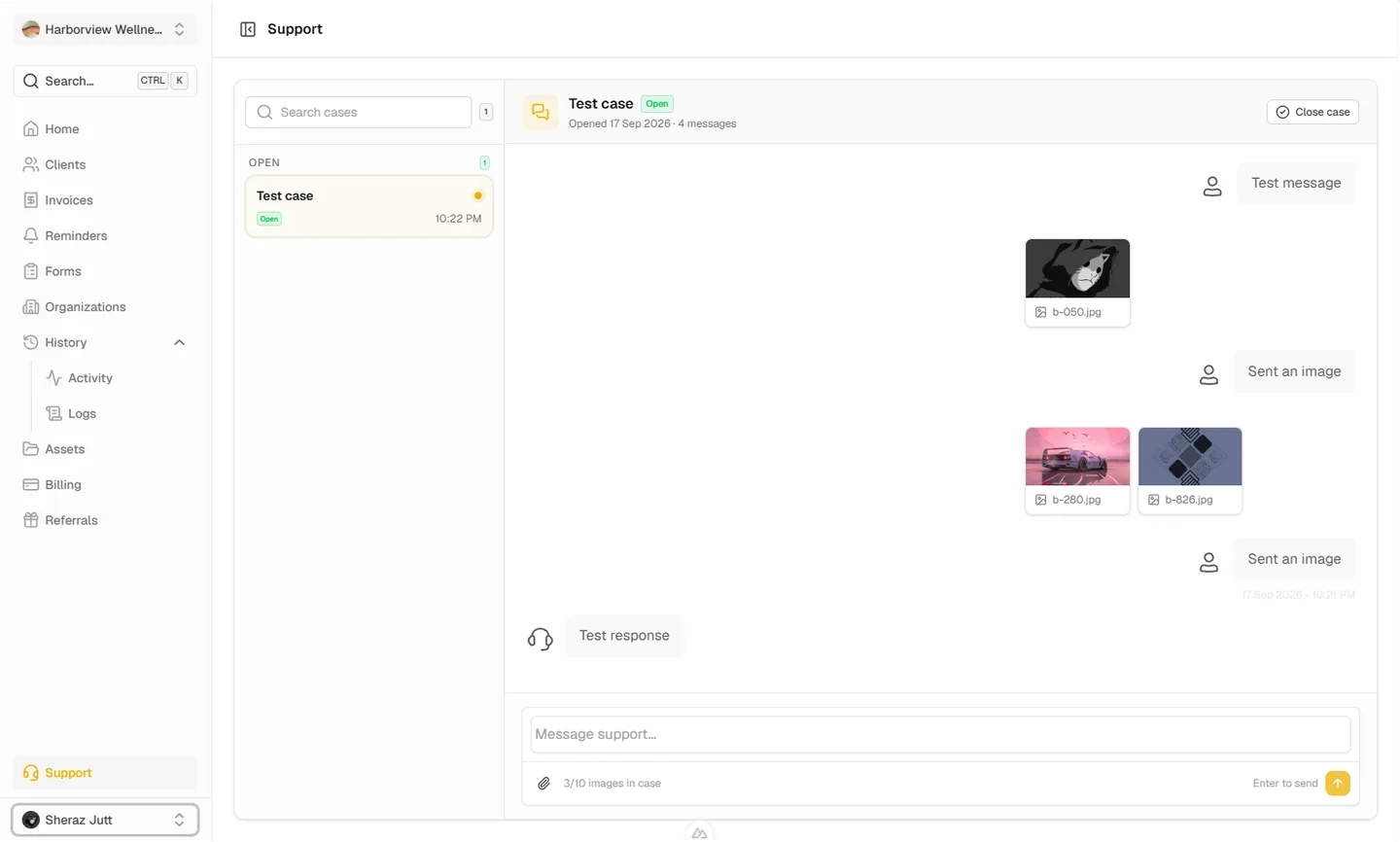The width and height of the screenshot is (1400, 842).
Task: Click the Search cases input field
Action: (x=358, y=112)
